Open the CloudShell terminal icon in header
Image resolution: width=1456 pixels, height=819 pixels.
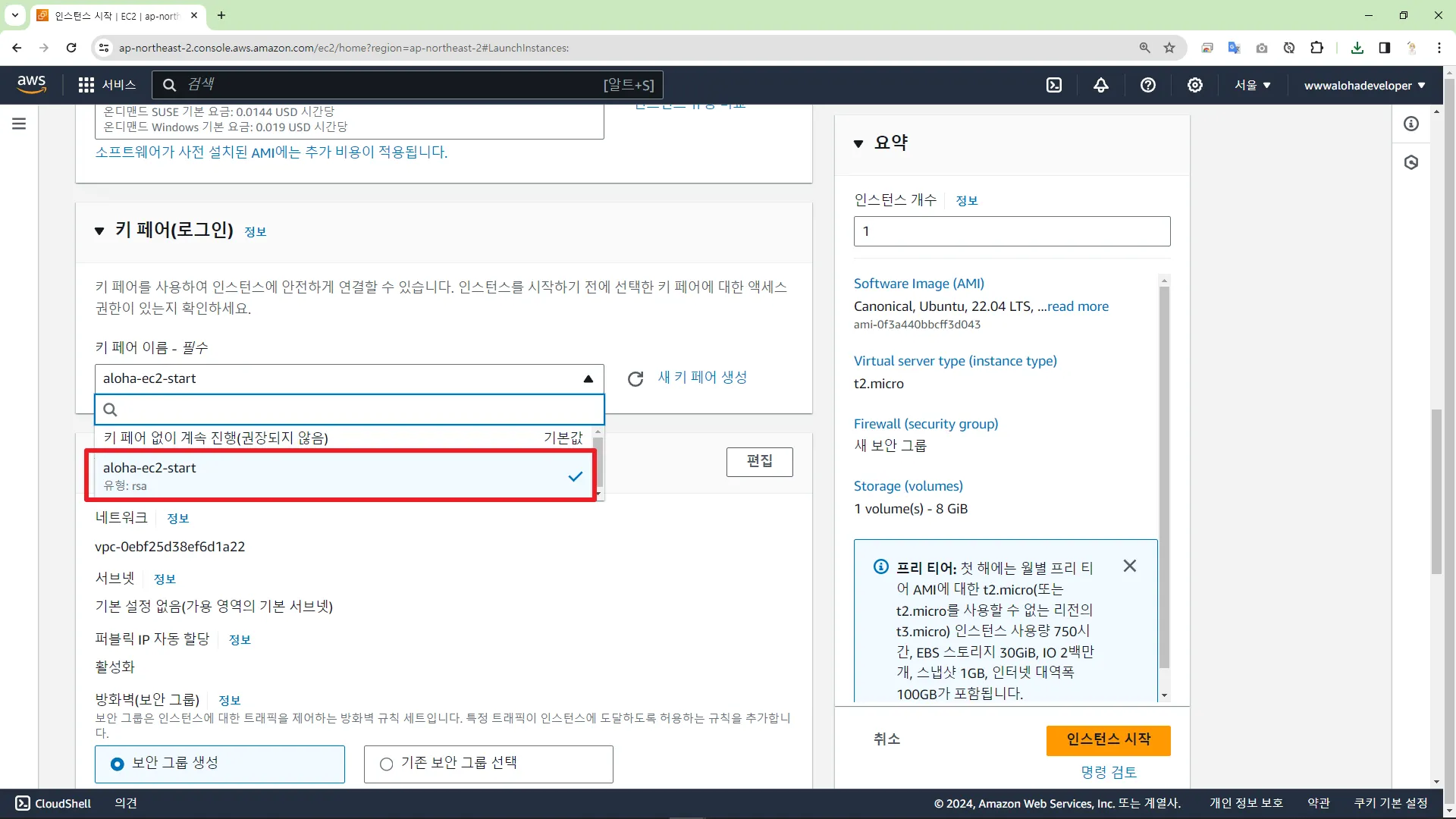[1054, 85]
